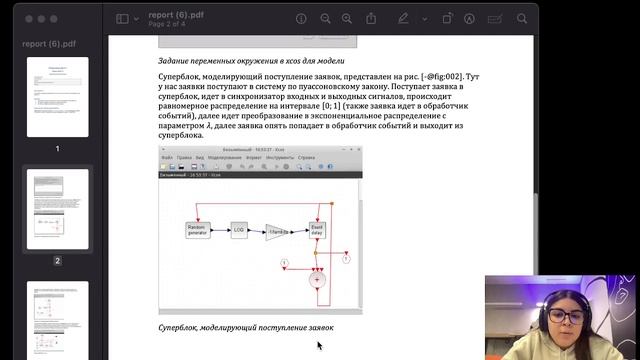
Task: Select page 1 thumbnail in sidebar
Action: (58, 97)
